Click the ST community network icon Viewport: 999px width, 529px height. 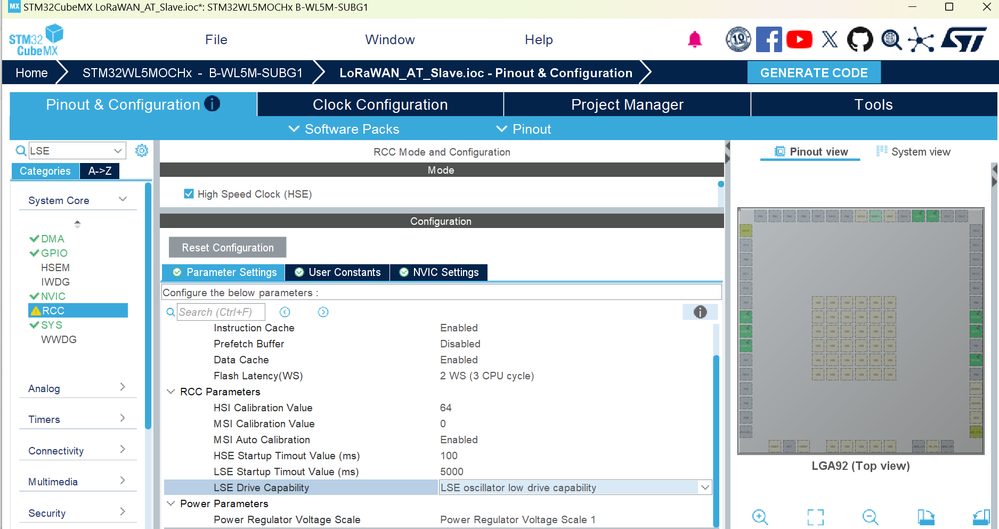921,40
